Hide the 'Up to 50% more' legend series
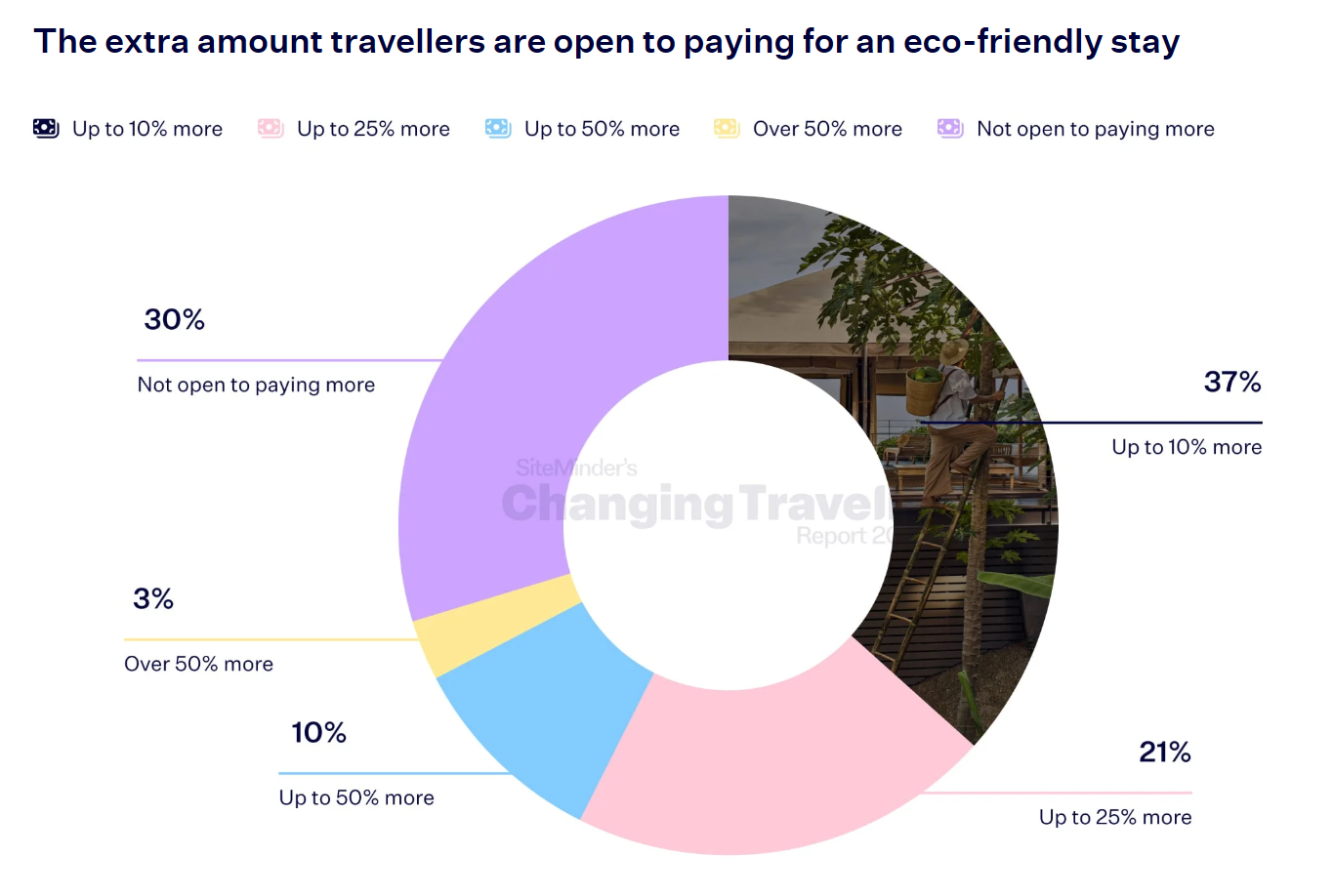This screenshot has height=896, width=1334. tap(602, 129)
